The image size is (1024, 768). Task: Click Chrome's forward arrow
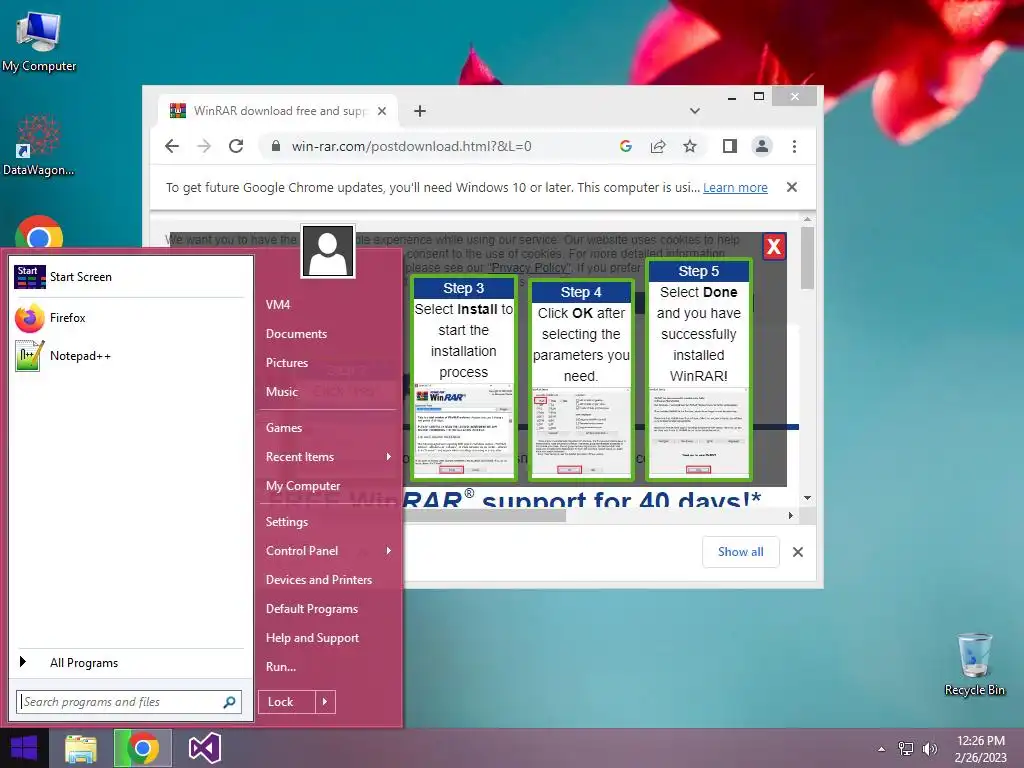[x=204, y=146]
